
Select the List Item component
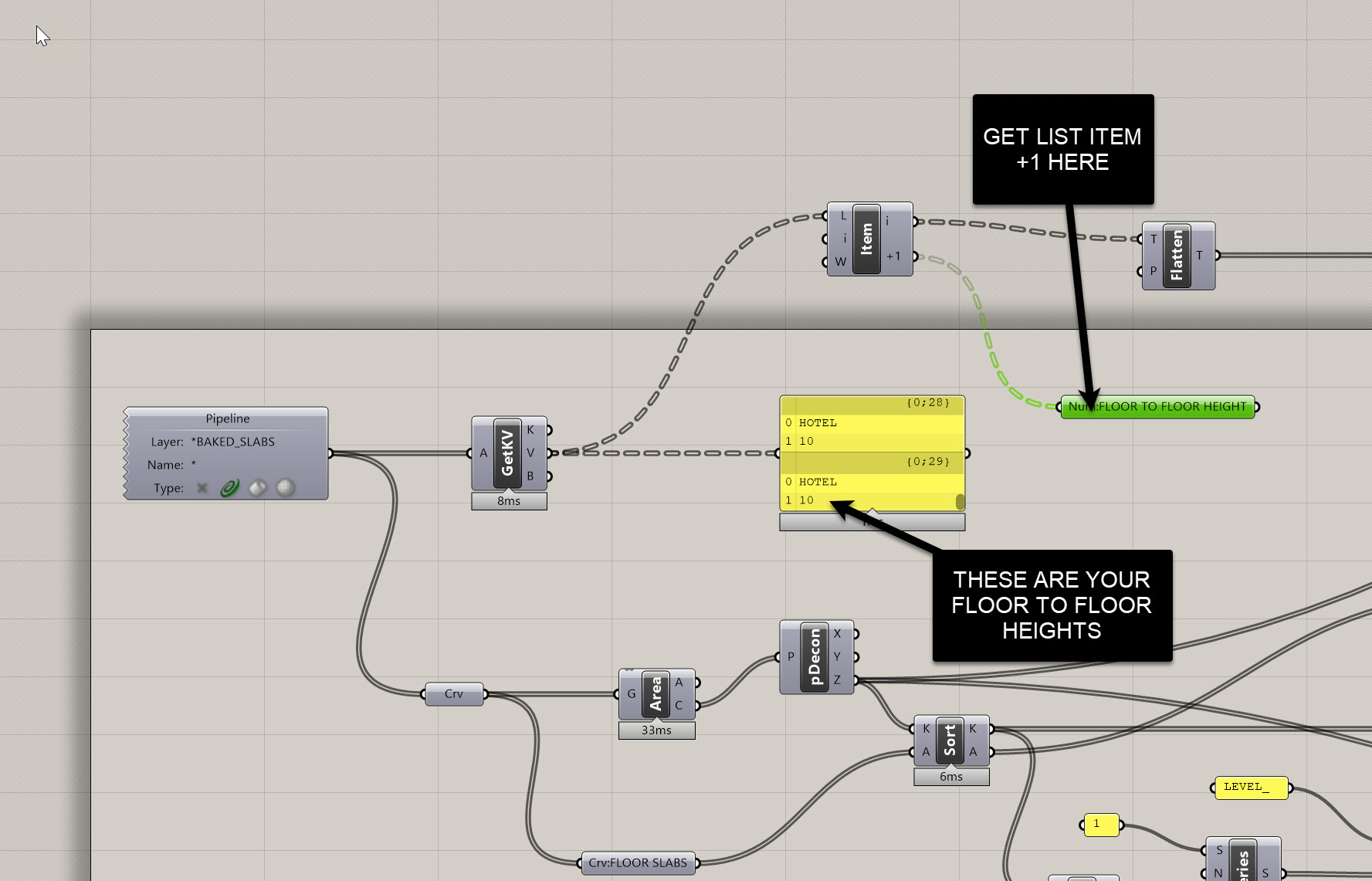(x=866, y=239)
